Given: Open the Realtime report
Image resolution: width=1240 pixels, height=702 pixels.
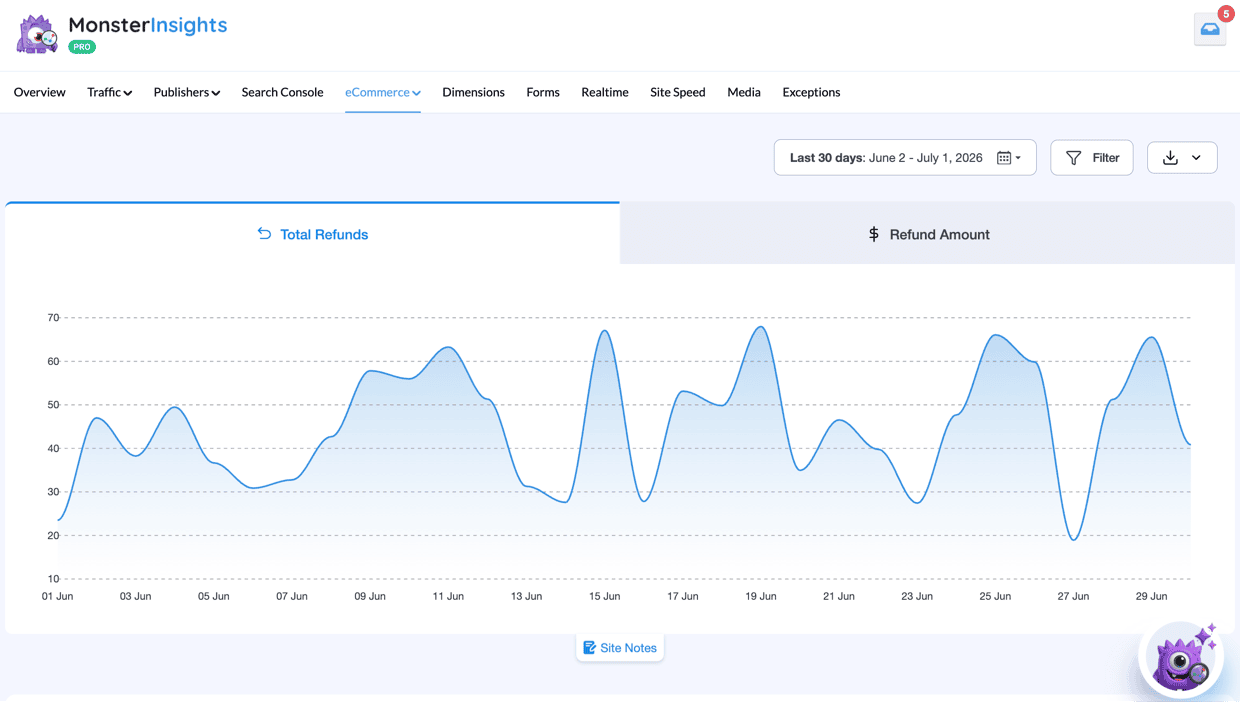Looking at the screenshot, I should 605,92.
